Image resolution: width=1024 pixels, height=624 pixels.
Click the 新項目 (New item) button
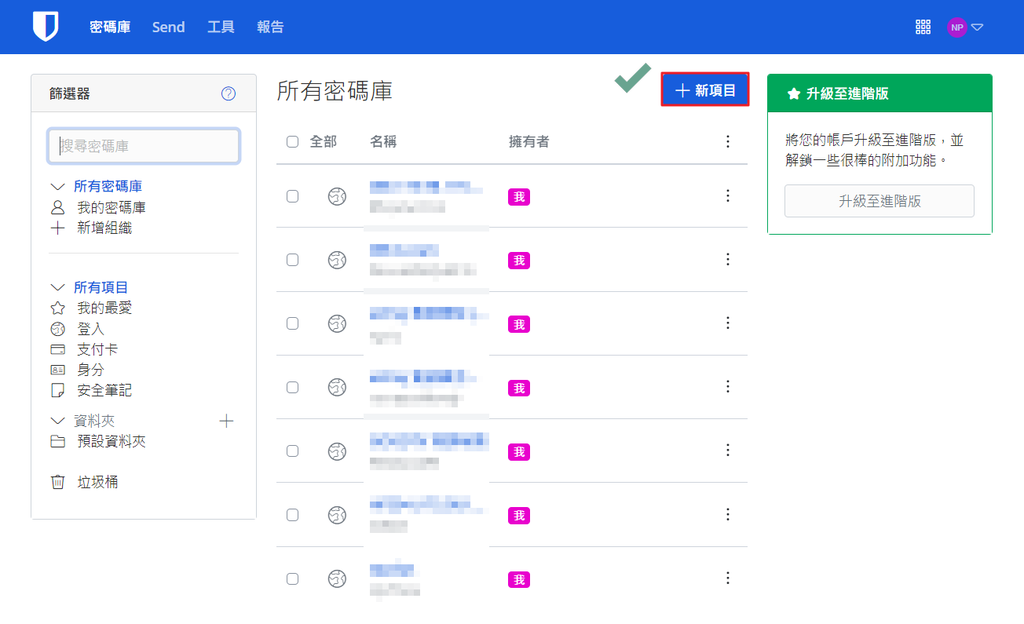[705, 90]
